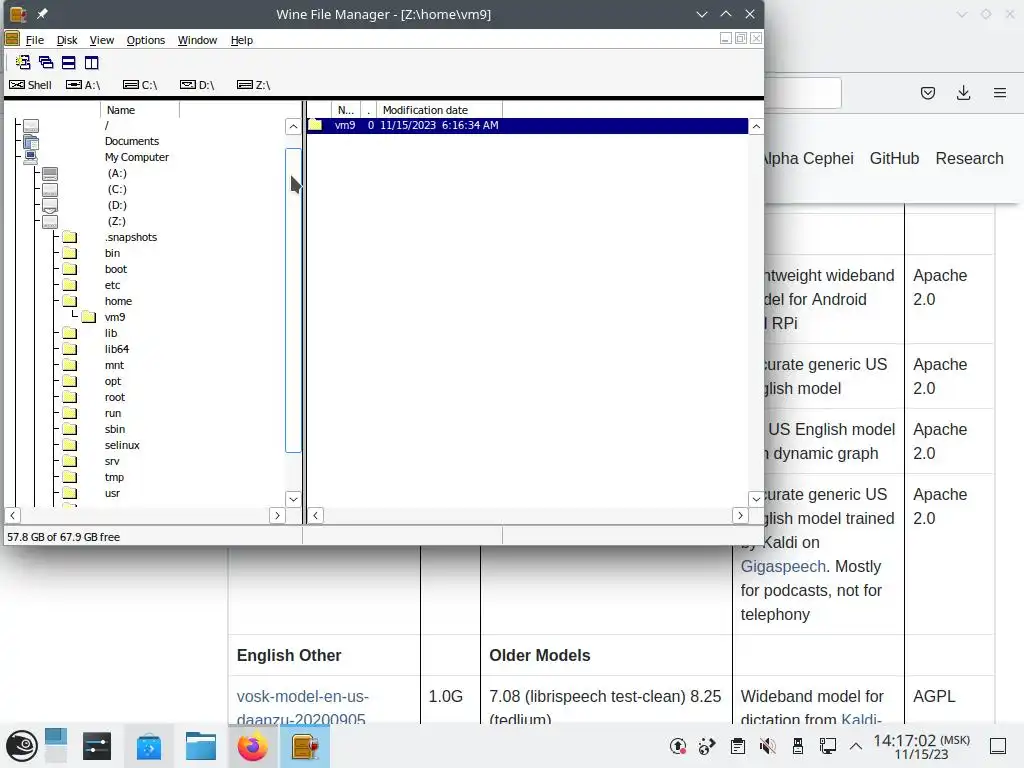Click the tree pane scroll-down arrow
The image size is (1024, 768).
pos(293,499)
